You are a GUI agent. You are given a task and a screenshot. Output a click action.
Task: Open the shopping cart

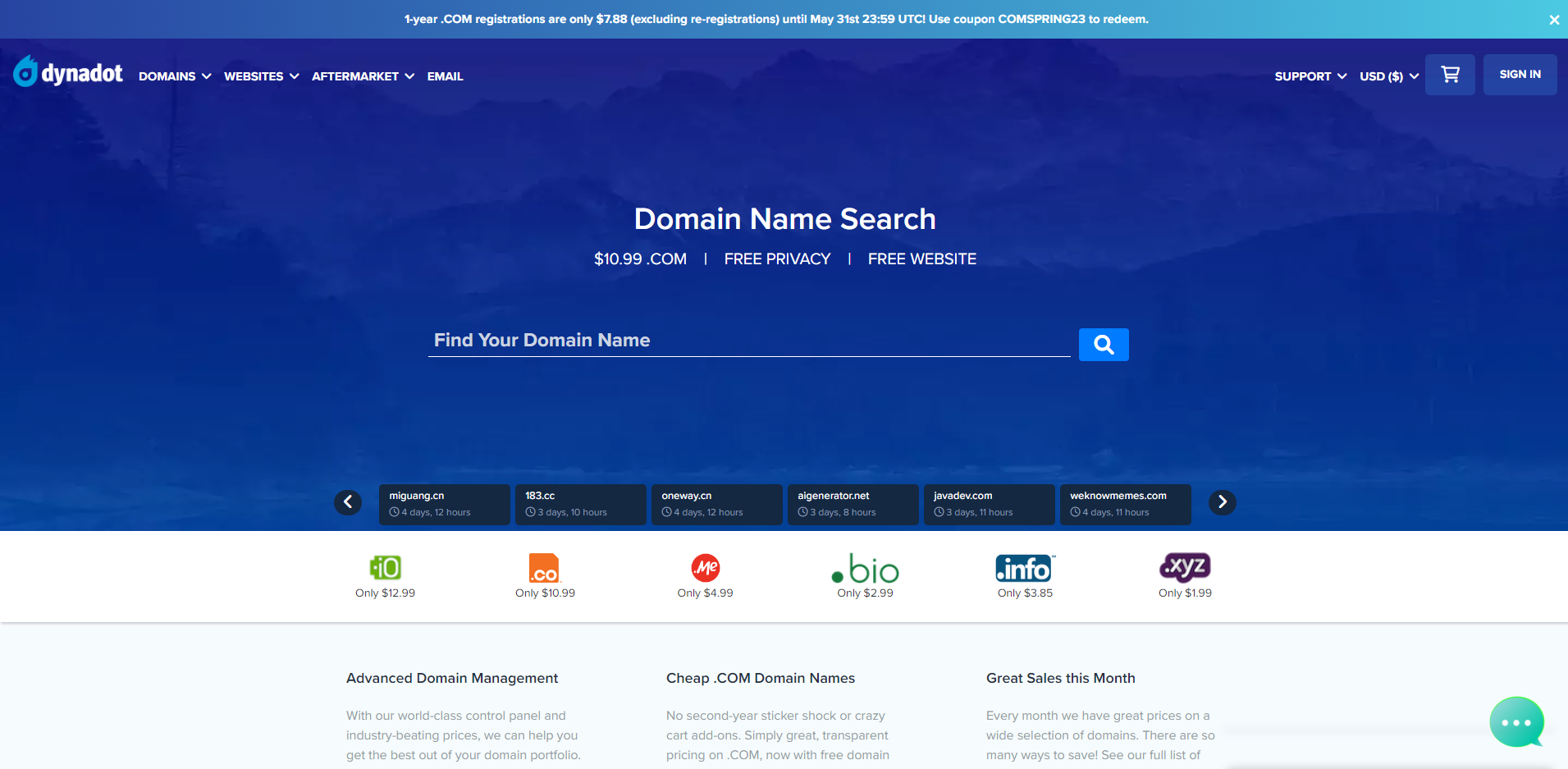(x=1450, y=75)
